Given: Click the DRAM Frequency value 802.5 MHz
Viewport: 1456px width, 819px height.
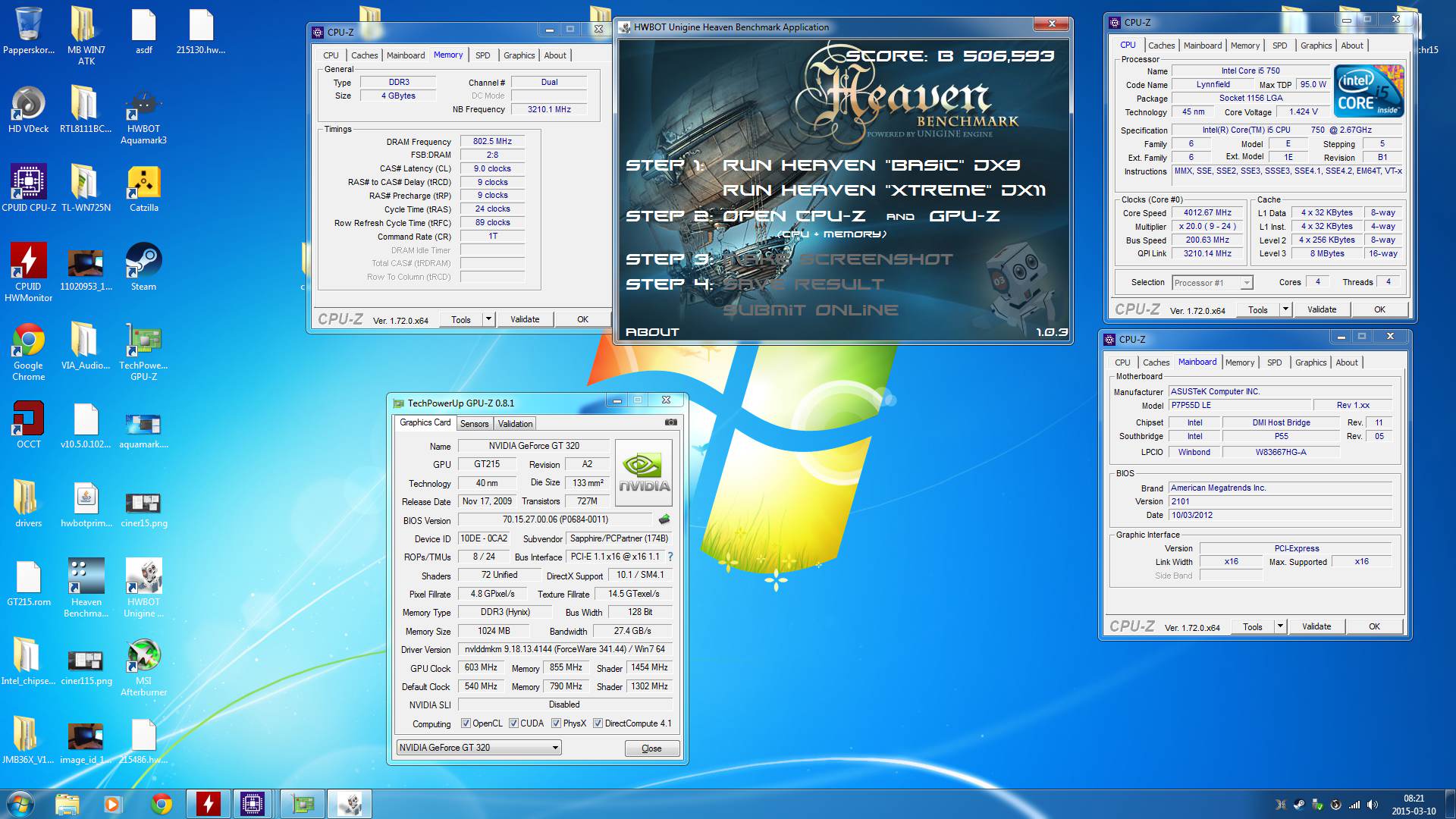Looking at the screenshot, I should 492,142.
